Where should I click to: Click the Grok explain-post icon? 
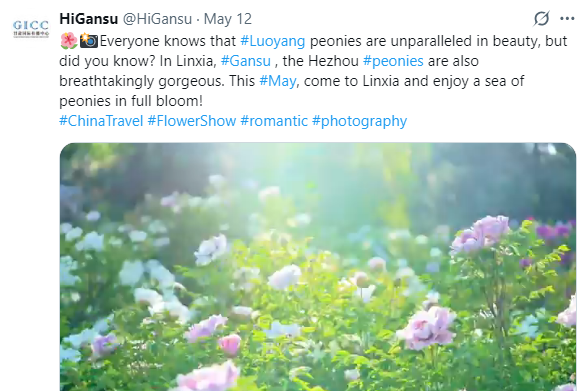pyautogui.click(x=541, y=18)
